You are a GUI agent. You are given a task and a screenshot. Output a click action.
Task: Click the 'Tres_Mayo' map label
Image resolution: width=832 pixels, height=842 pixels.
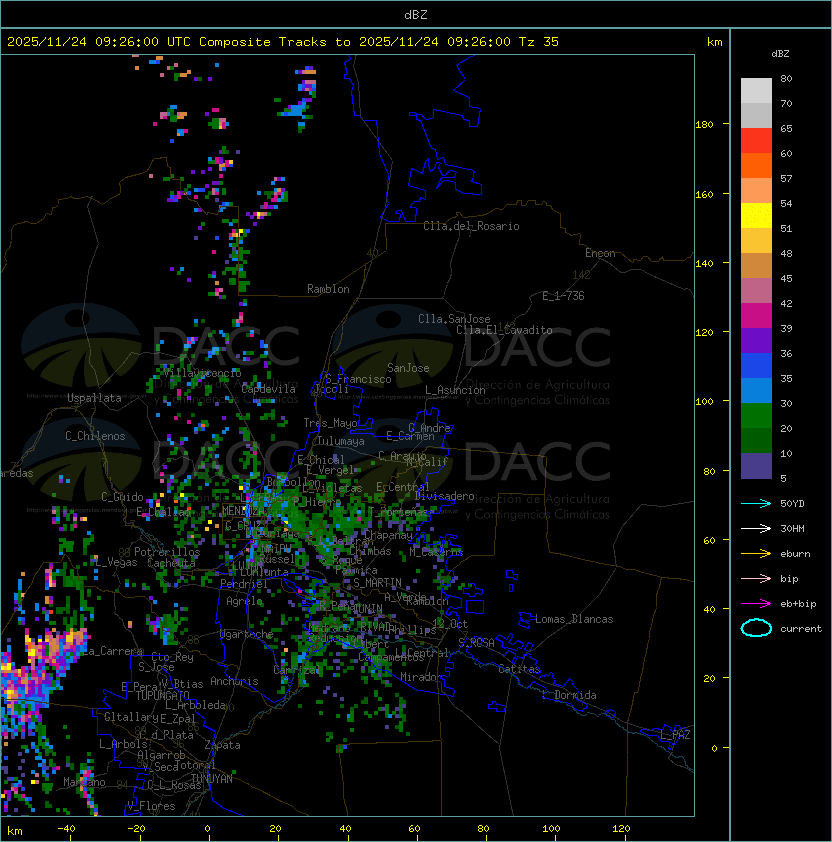(x=330, y=423)
